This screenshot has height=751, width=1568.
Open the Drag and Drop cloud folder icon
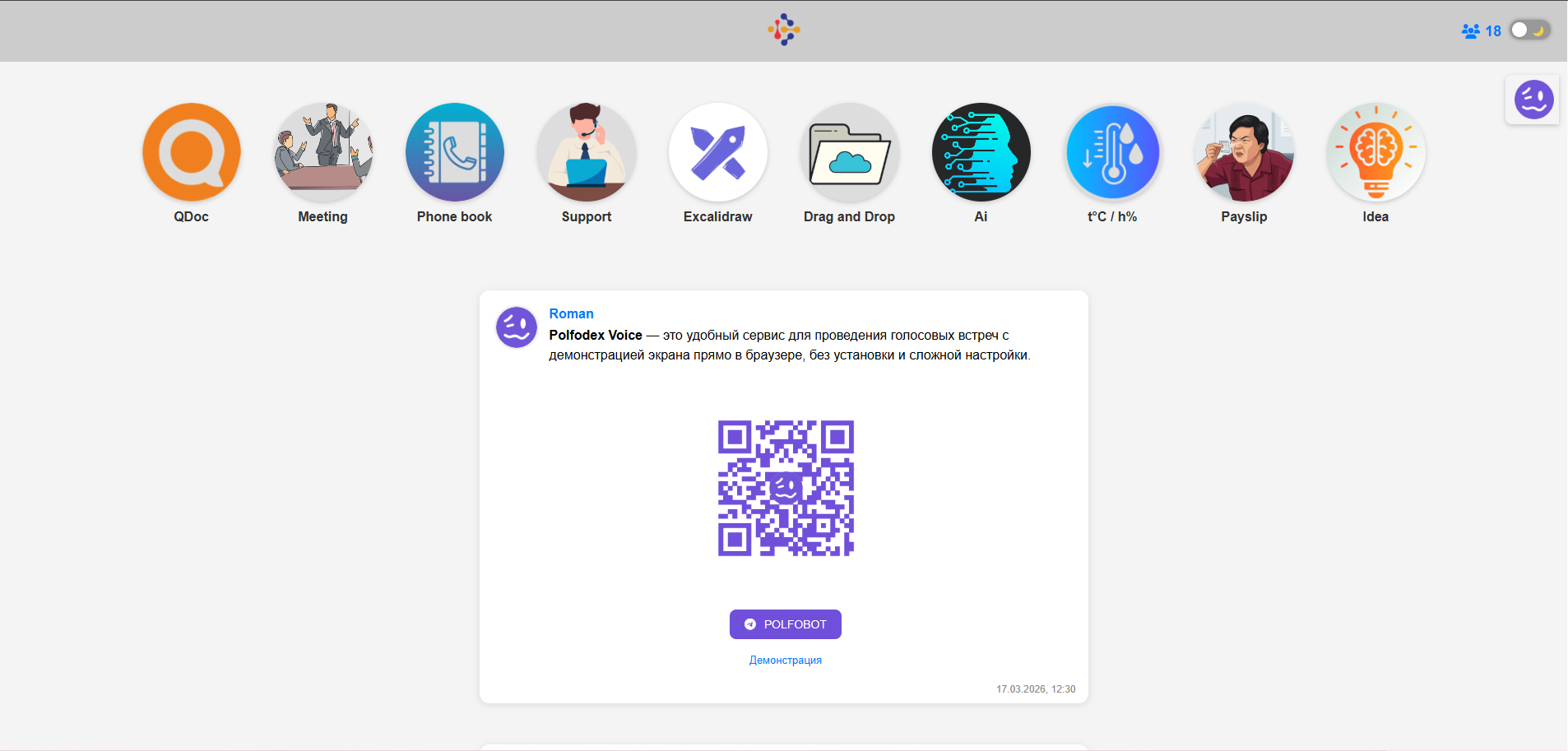click(x=850, y=152)
